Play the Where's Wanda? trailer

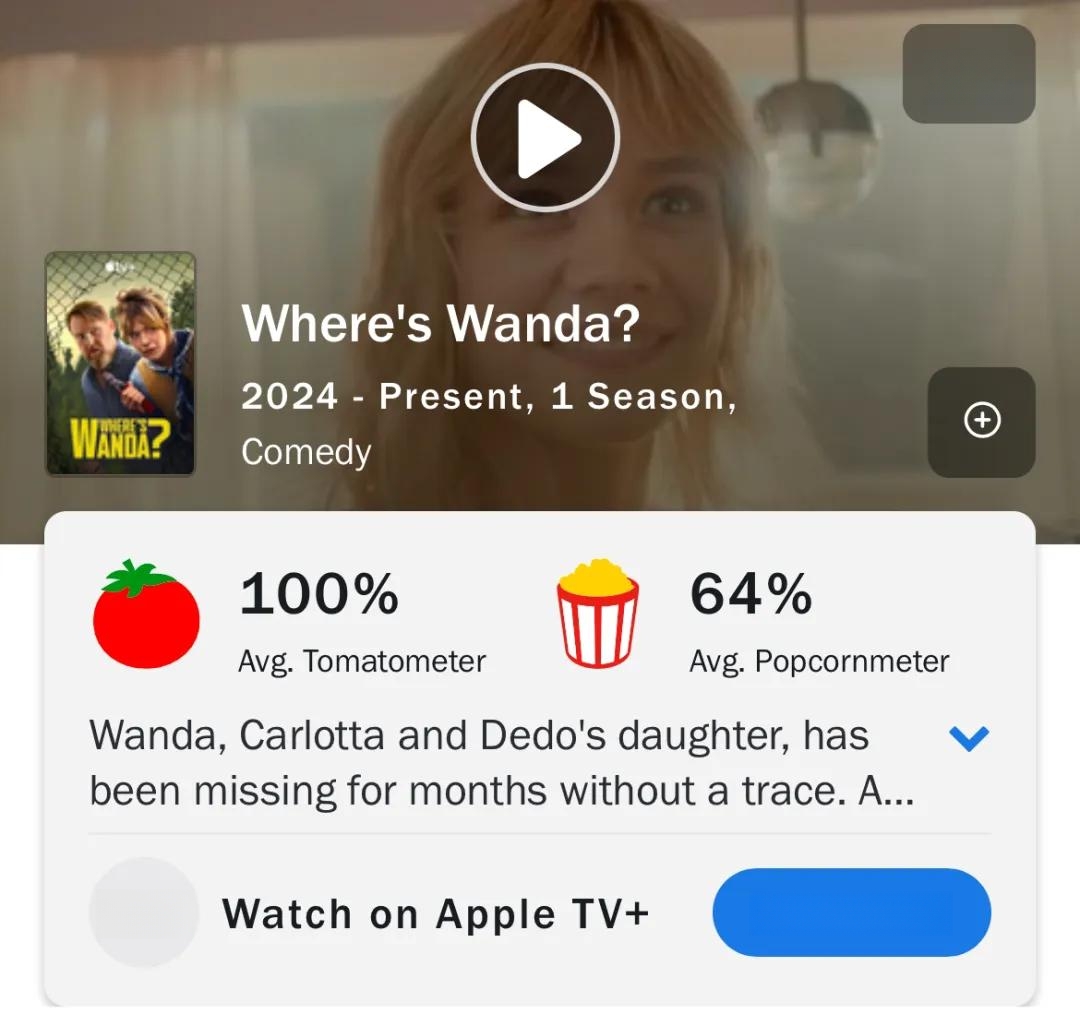(x=545, y=138)
